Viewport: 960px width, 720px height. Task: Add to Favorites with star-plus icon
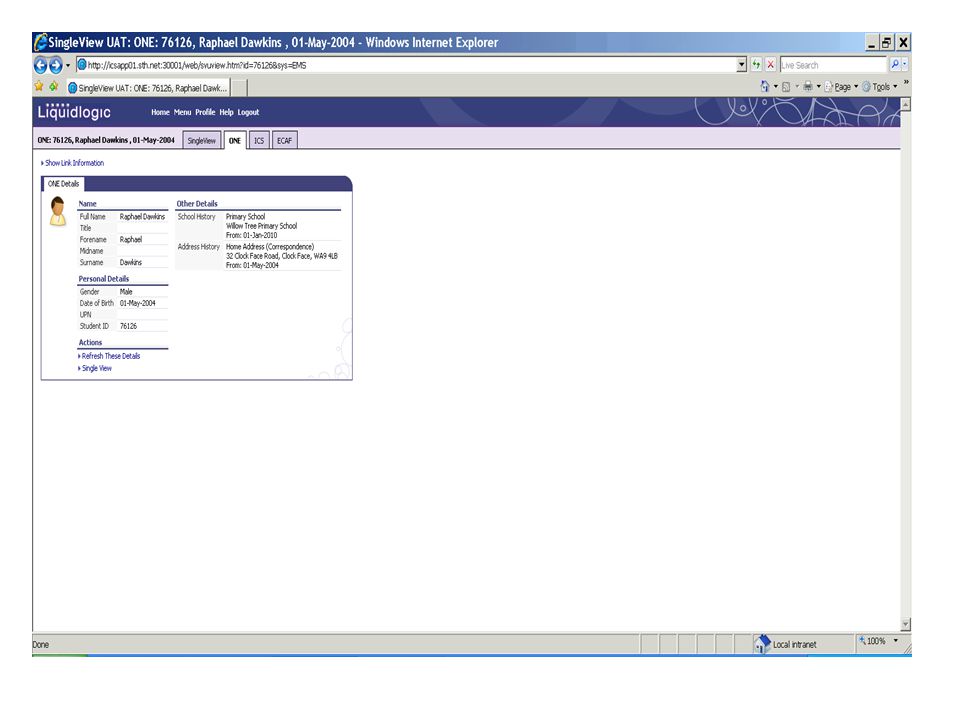click(x=54, y=86)
